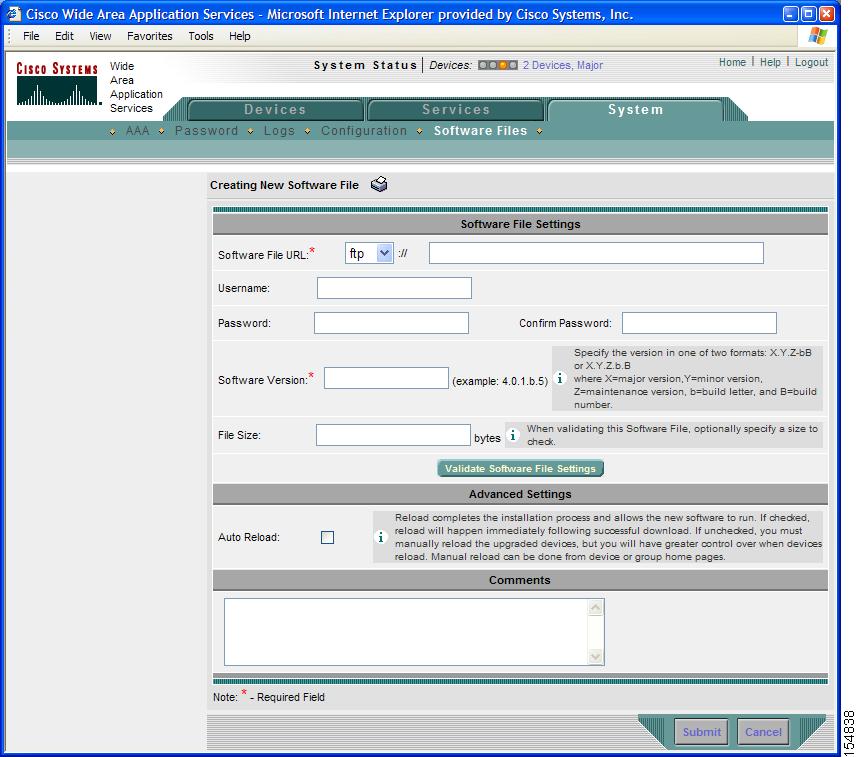The image size is (858, 757).
Task: Click the Windows flag icon in the browser corner
Action: click(818, 36)
